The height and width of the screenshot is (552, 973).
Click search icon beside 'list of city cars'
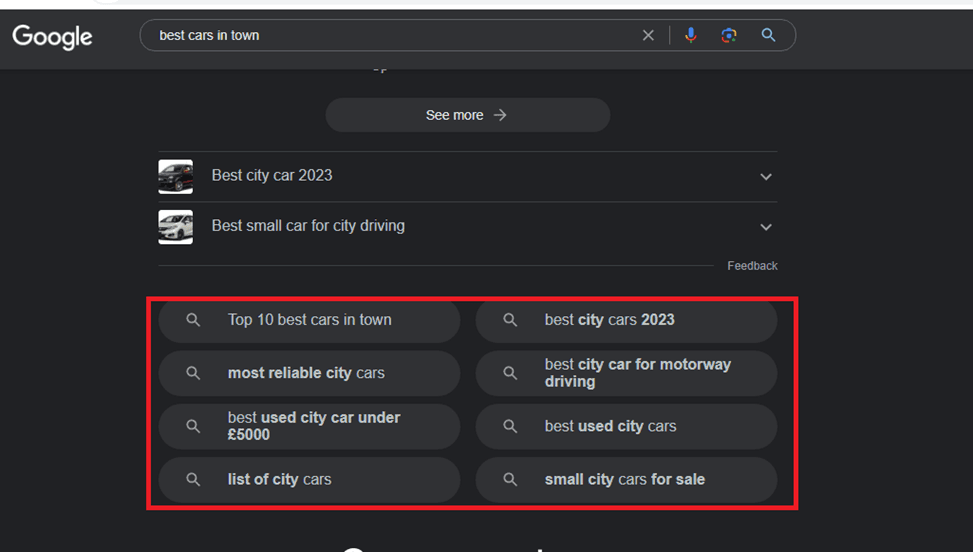click(193, 480)
